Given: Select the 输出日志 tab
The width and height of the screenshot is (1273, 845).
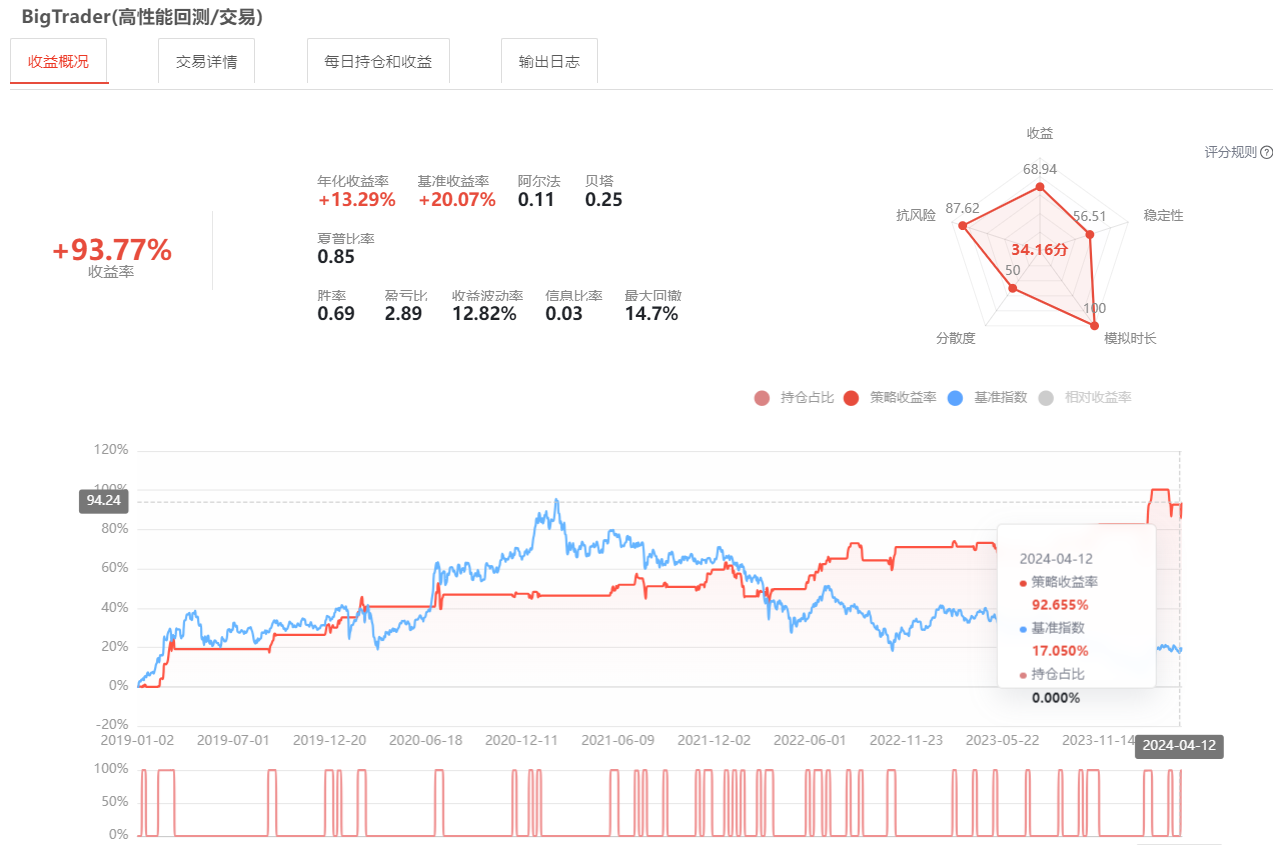Looking at the screenshot, I should (549, 61).
